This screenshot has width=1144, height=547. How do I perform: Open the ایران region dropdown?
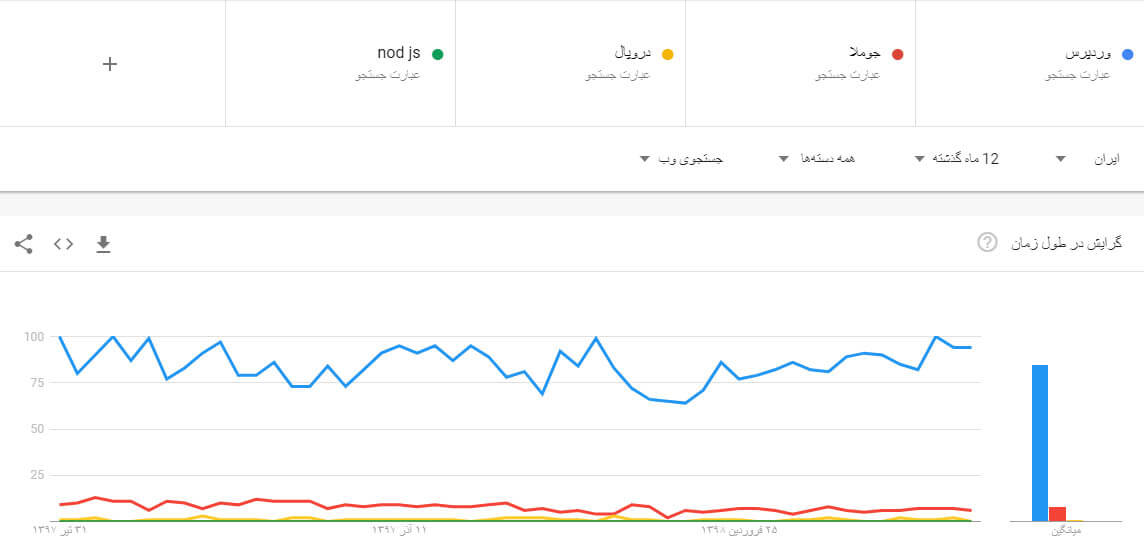click(1087, 158)
